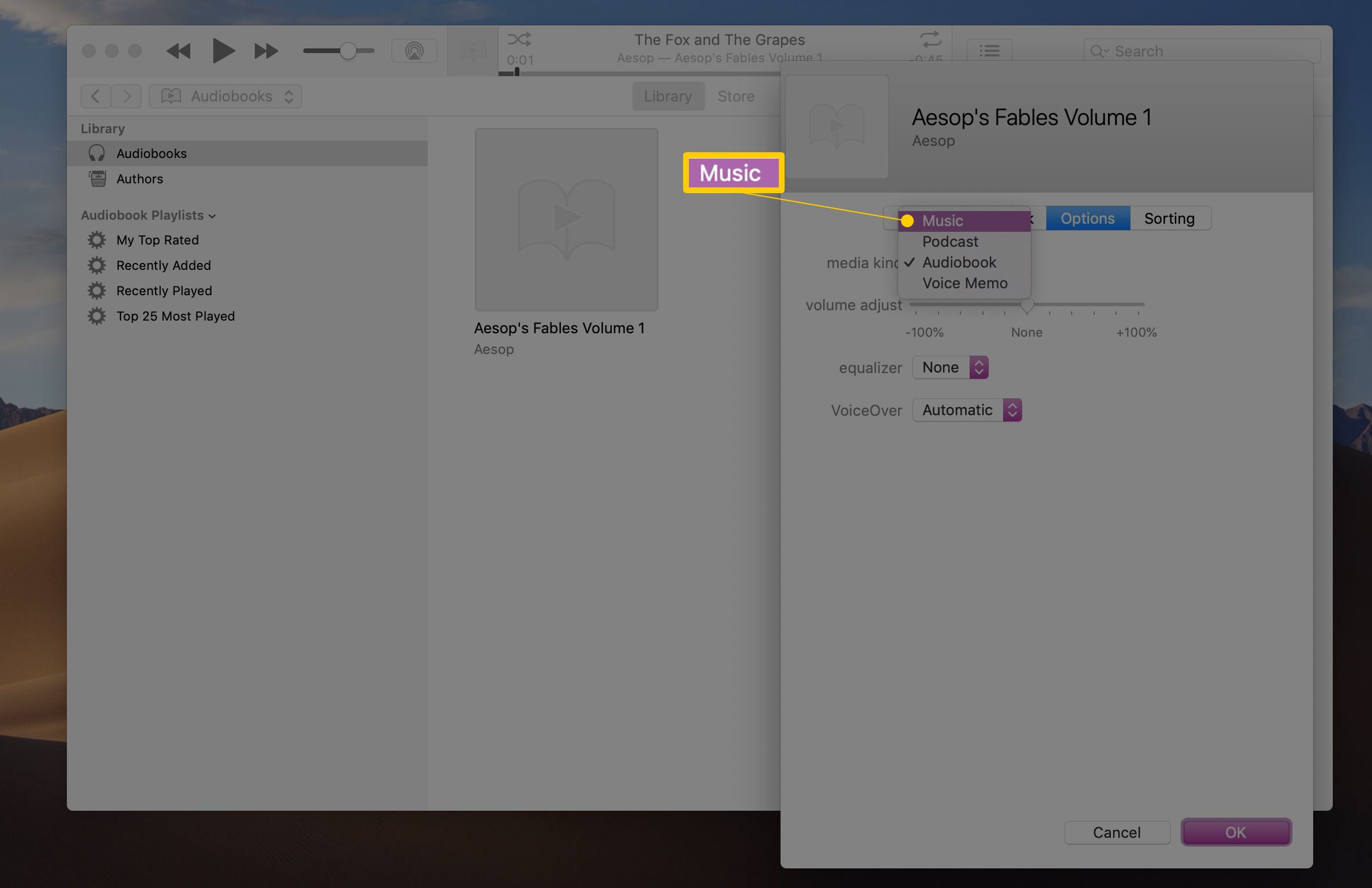Image resolution: width=1372 pixels, height=888 pixels.
Task: Open the Audiobooks media picker dropdown
Action: pyautogui.click(x=225, y=96)
